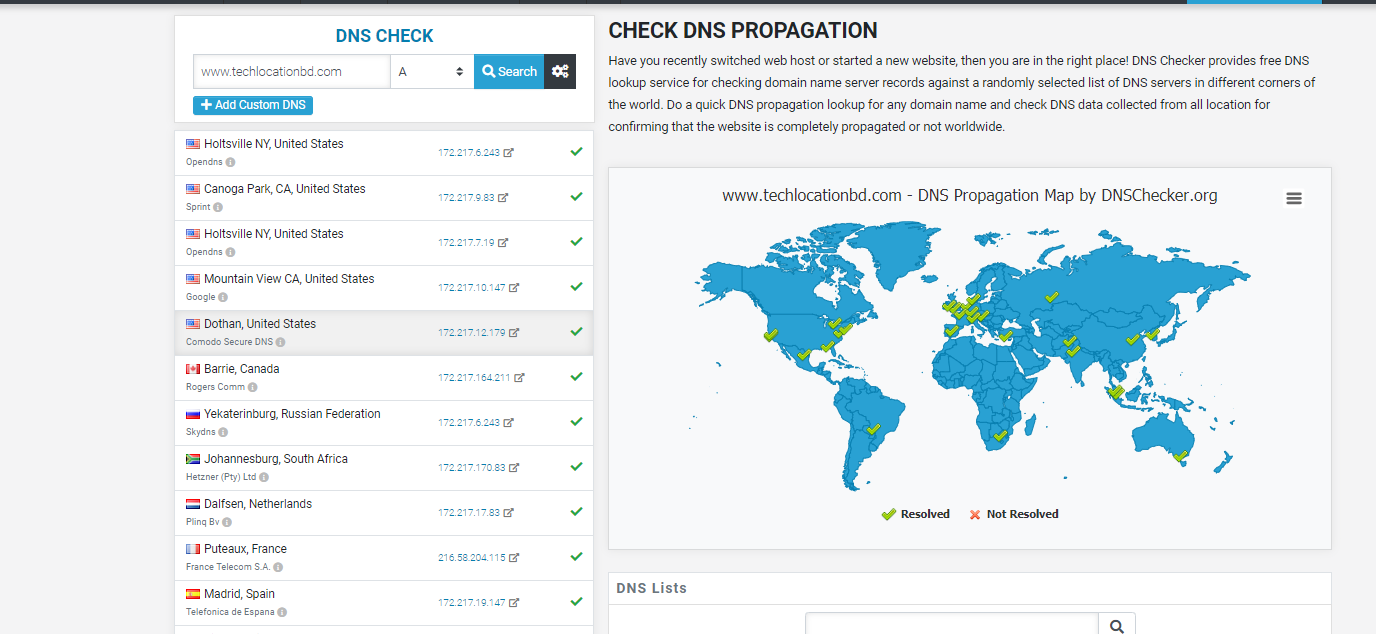Click info icon next to Rogers Comm
The image size is (1376, 634).
(252, 387)
